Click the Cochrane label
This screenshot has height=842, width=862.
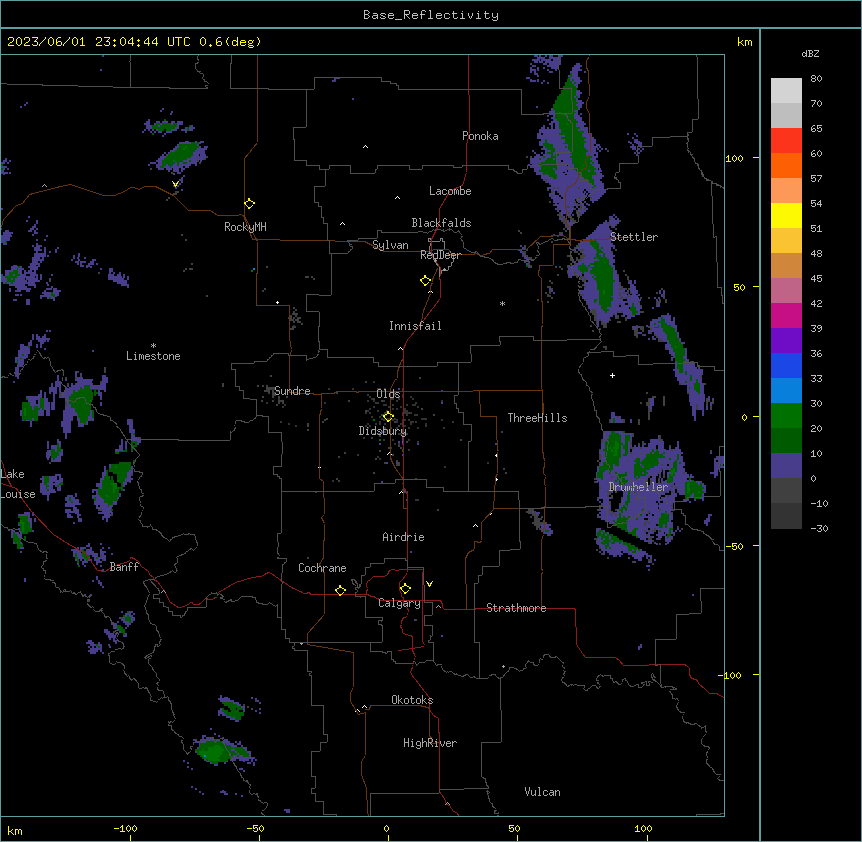point(322,568)
